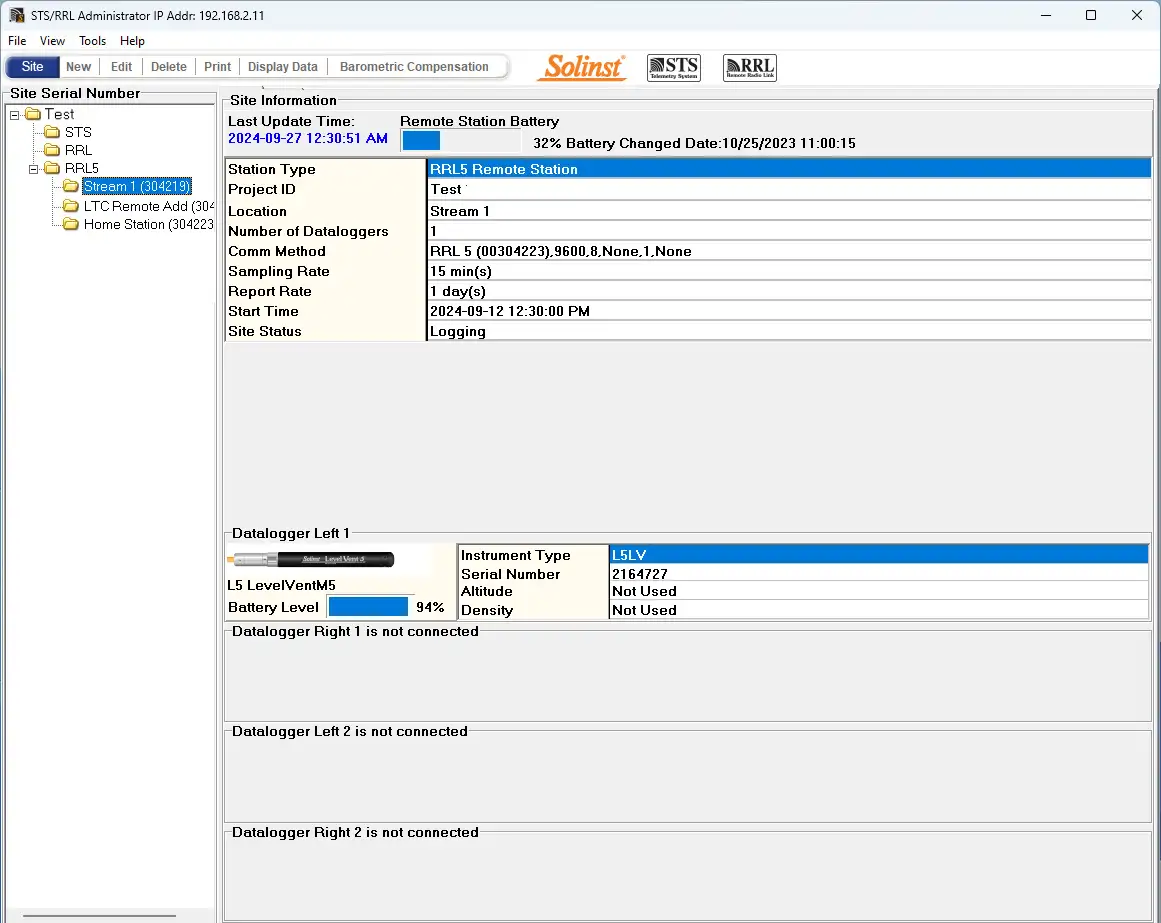
Task: Open the Tools menu
Action: click(92, 41)
